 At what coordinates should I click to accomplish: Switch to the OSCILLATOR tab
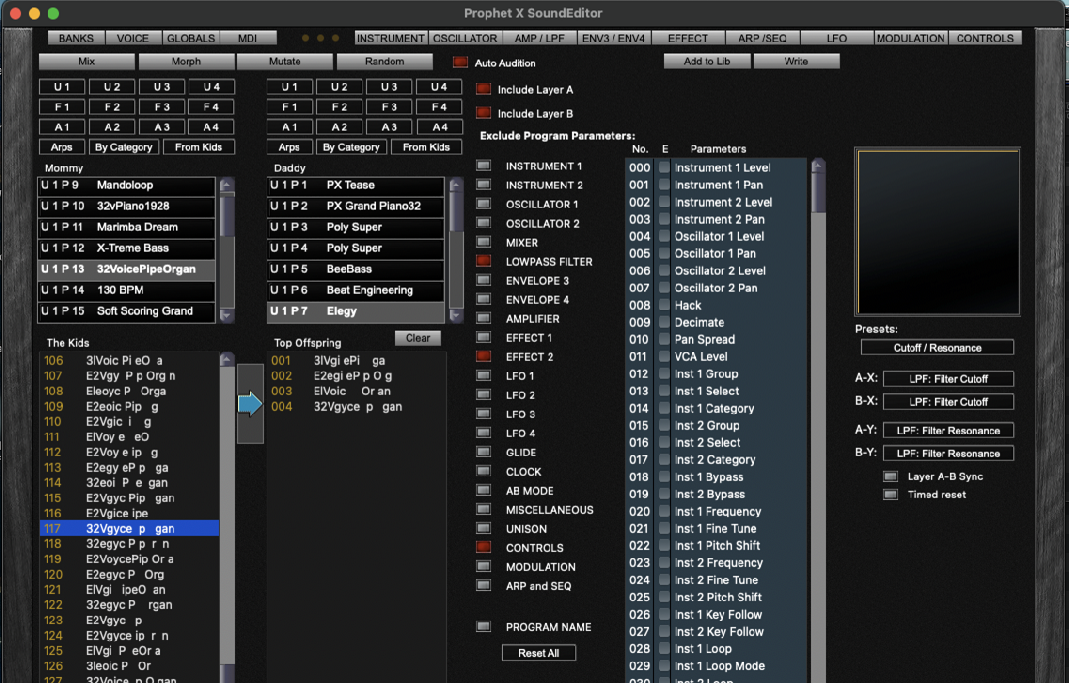coord(465,38)
